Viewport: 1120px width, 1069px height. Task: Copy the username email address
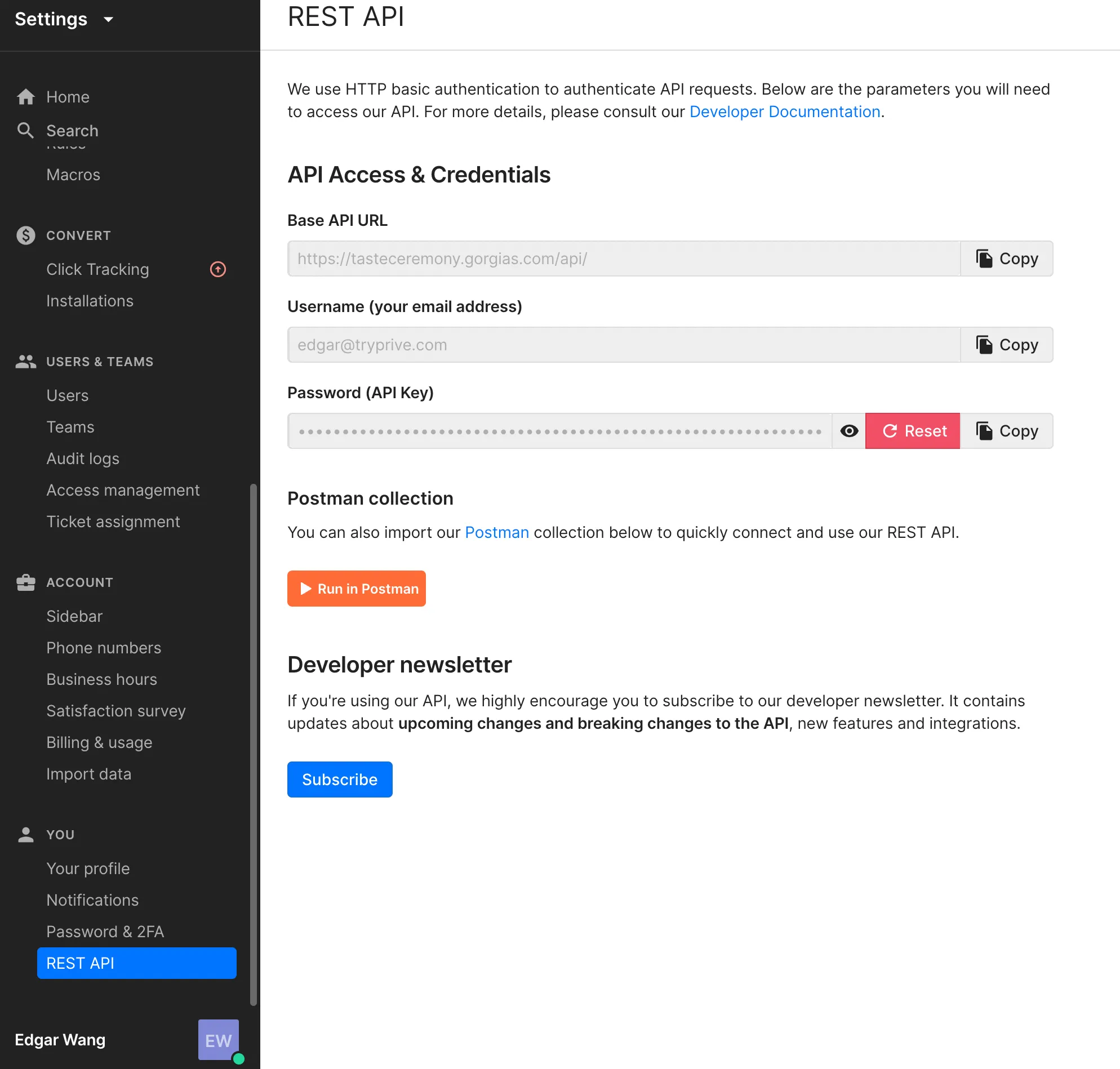(x=1007, y=345)
